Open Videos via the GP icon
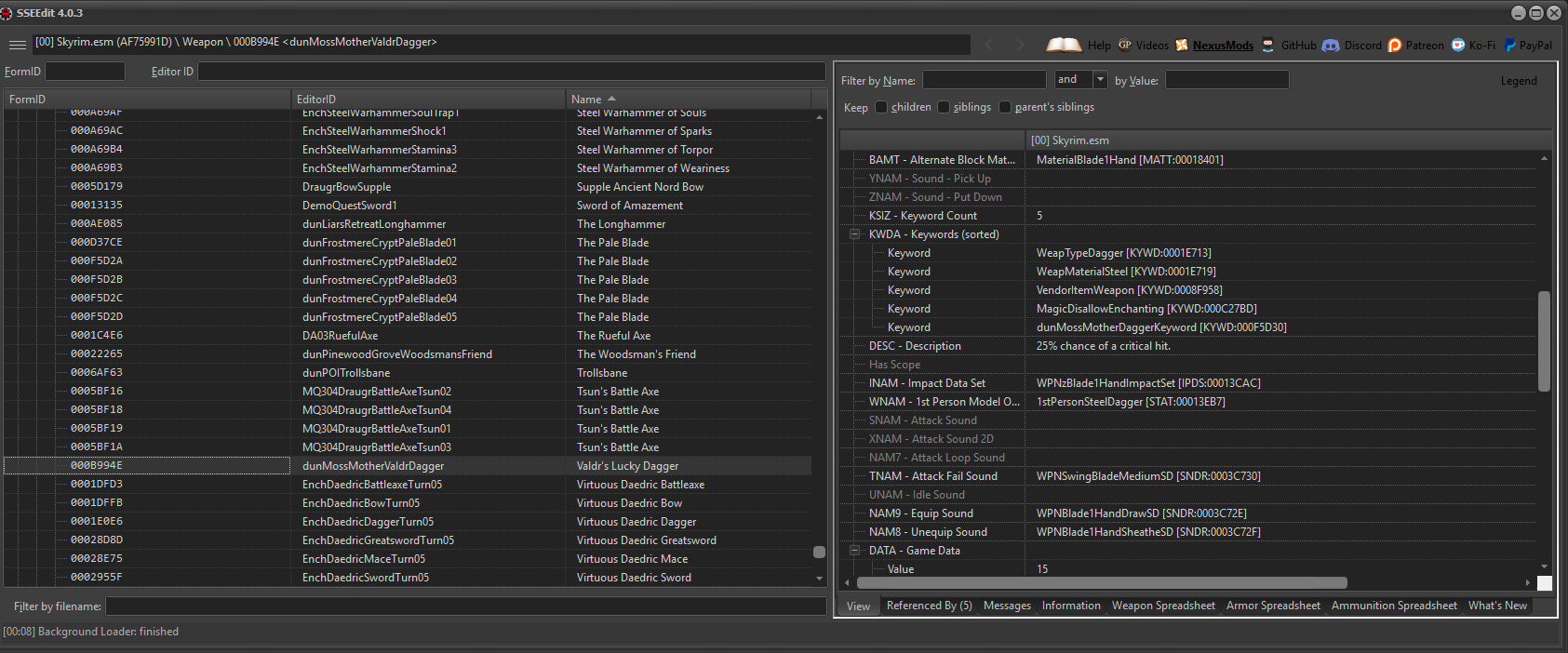This screenshot has width=1568, height=653. click(1125, 45)
